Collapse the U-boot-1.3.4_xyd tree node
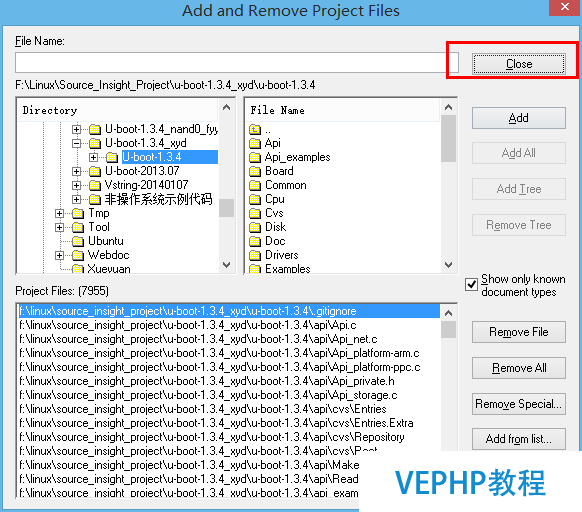This screenshot has width=582, height=512. pos(76,143)
